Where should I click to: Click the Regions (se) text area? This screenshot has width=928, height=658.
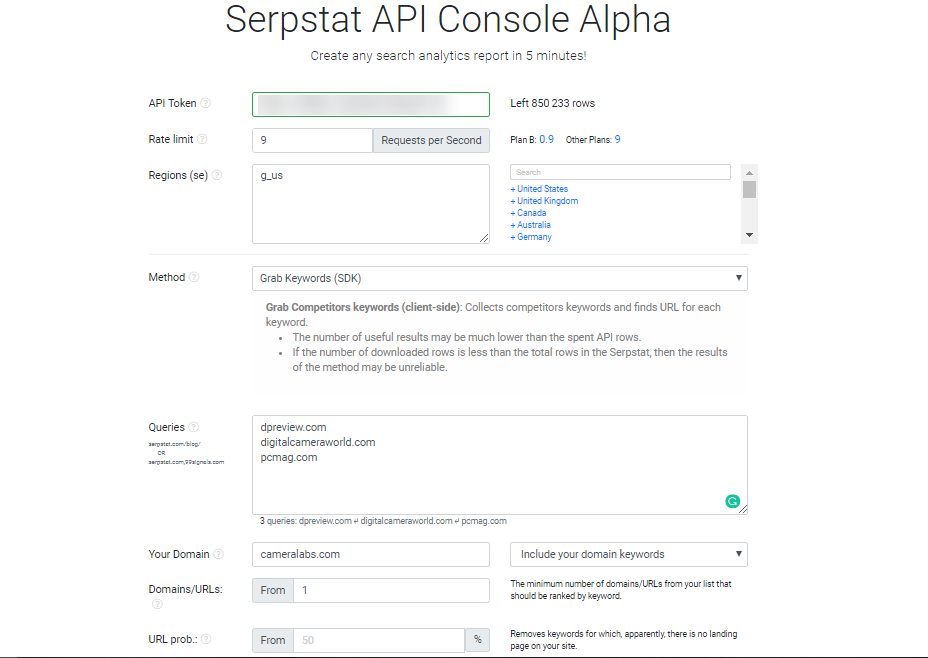371,204
